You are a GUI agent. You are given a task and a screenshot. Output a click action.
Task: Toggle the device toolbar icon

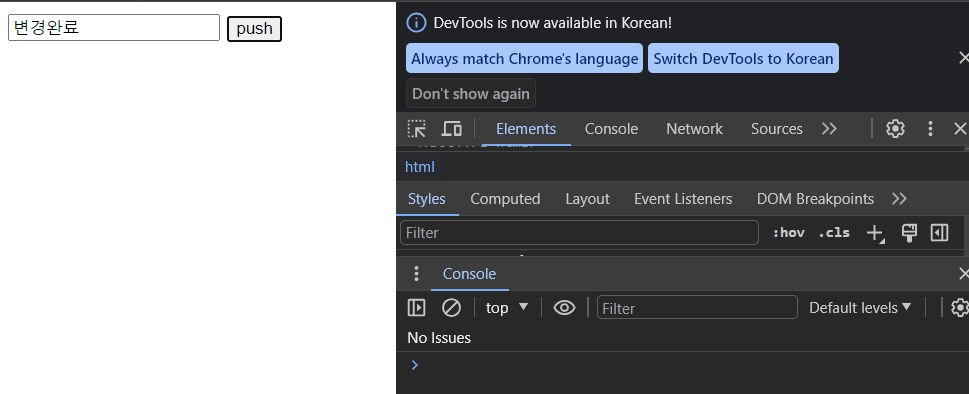[452, 128]
